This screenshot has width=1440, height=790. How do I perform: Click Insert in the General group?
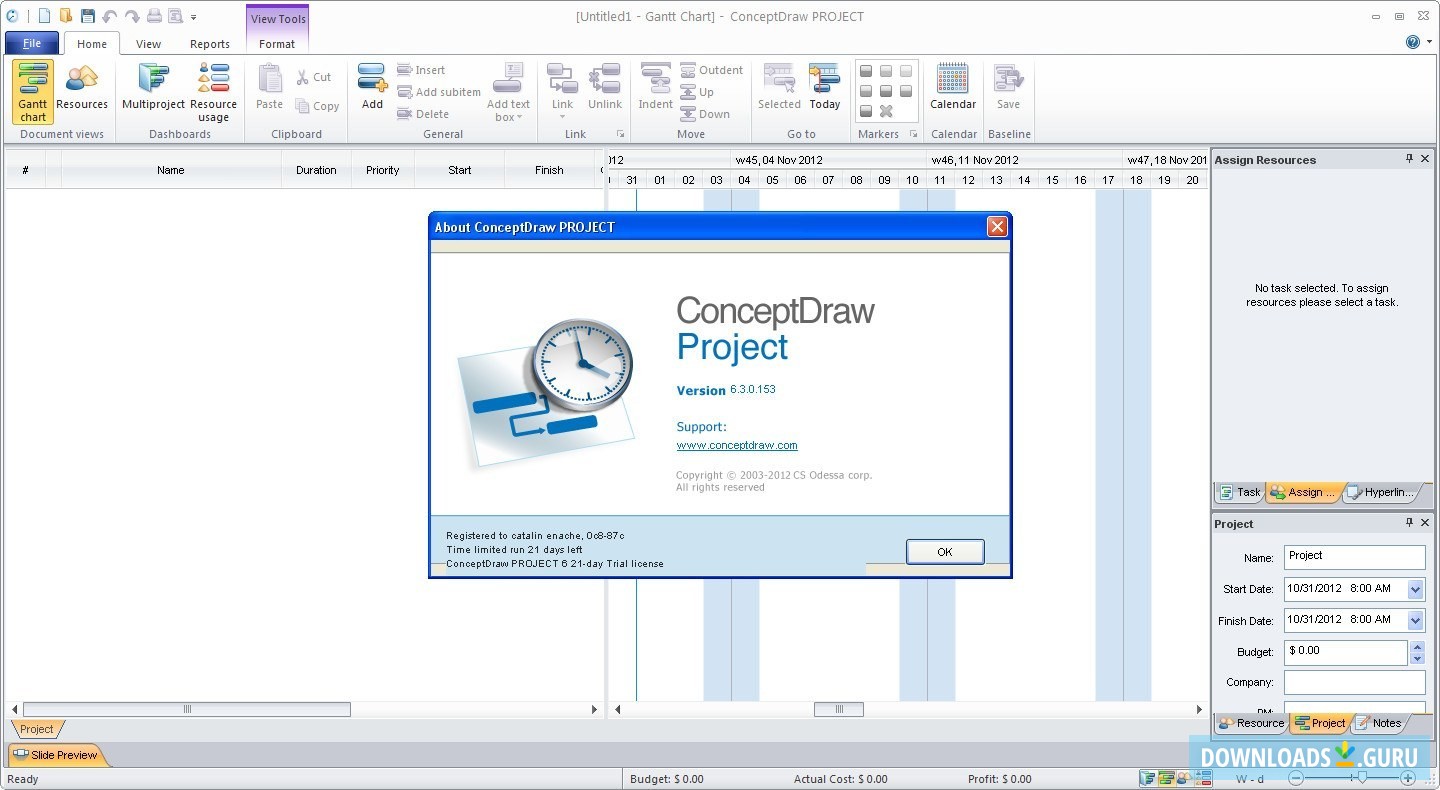point(421,70)
